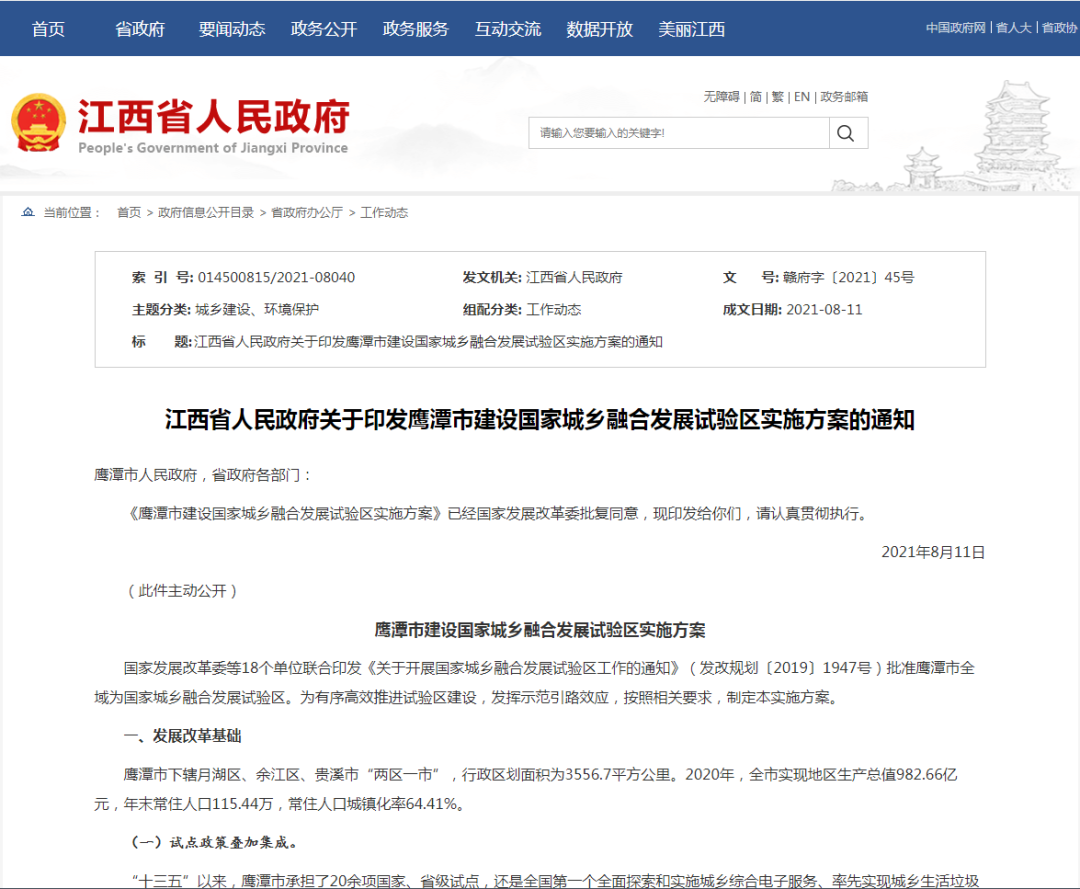Switch language to EN
Image resolution: width=1080 pixels, height=889 pixels.
(x=802, y=97)
